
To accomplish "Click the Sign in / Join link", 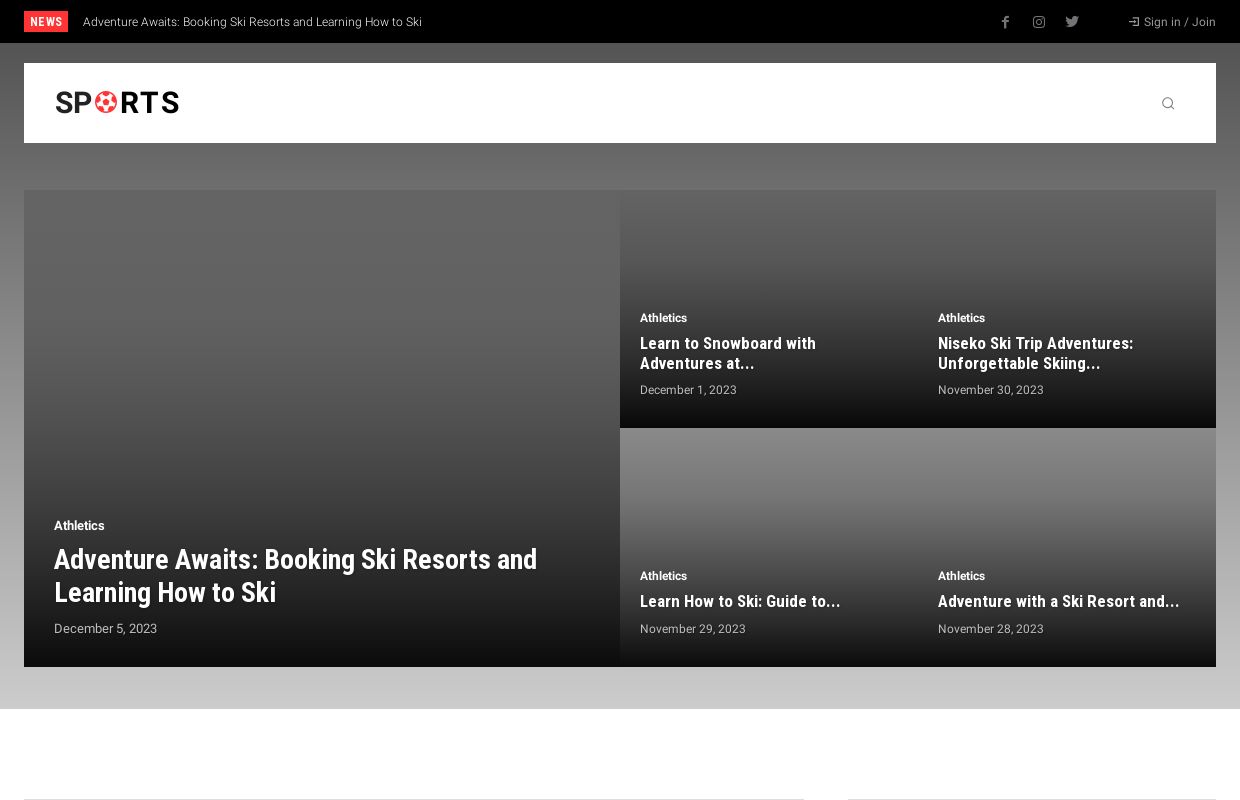I will point(1172,22).
